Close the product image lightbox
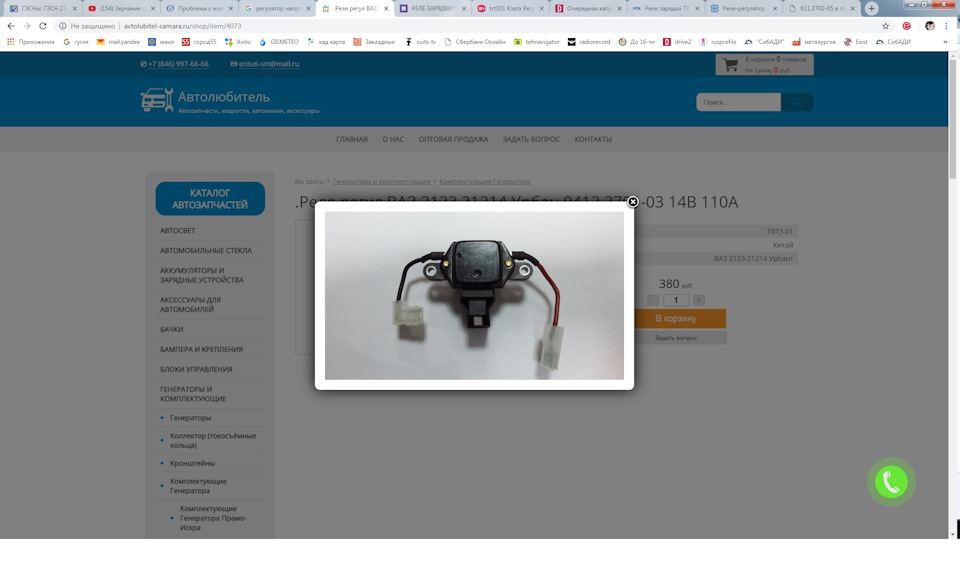The image size is (960, 561). [632, 201]
